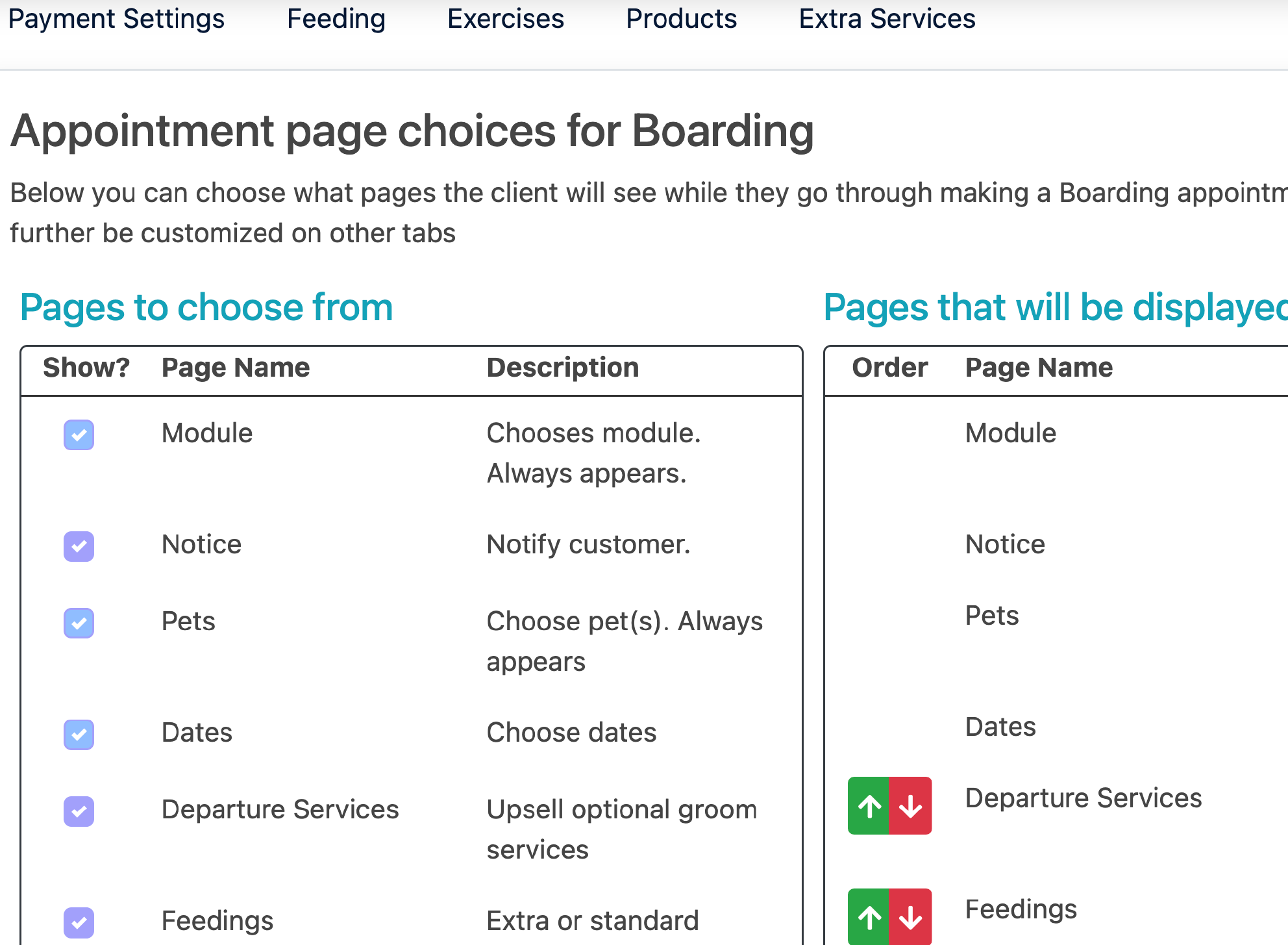Open the Products tab

click(682, 19)
